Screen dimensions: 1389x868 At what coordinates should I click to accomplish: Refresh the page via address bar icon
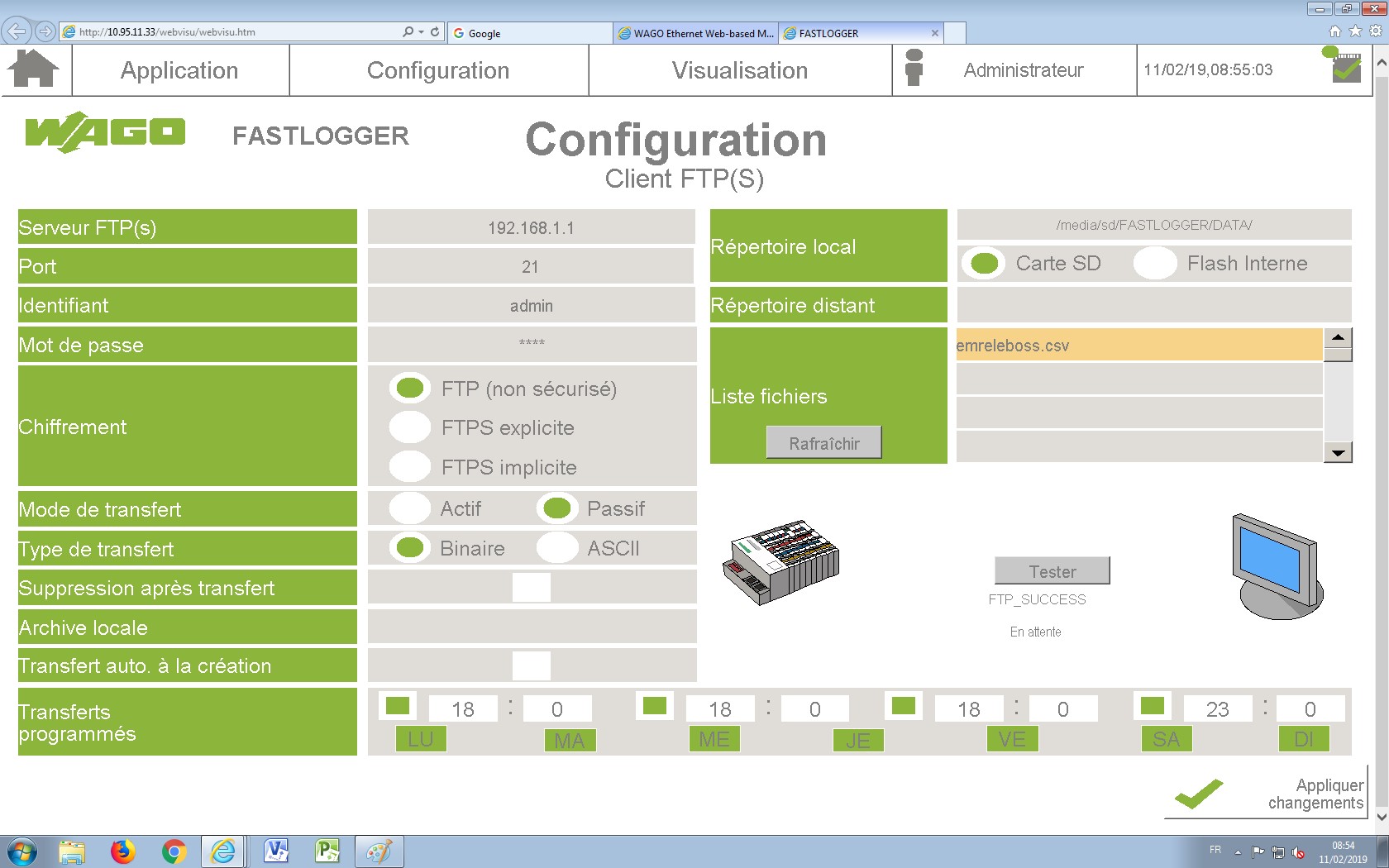coord(435,31)
